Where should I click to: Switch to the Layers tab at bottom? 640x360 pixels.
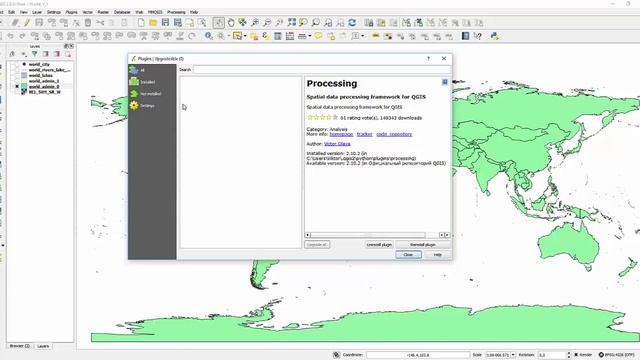point(43,346)
